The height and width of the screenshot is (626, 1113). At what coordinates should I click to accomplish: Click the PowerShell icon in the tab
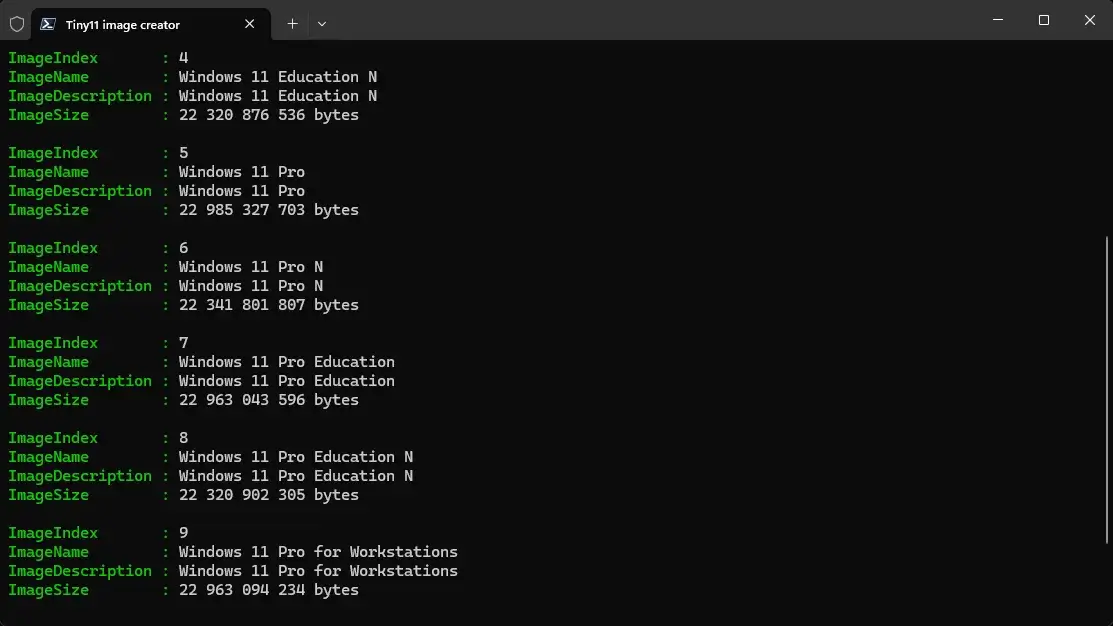[48, 24]
